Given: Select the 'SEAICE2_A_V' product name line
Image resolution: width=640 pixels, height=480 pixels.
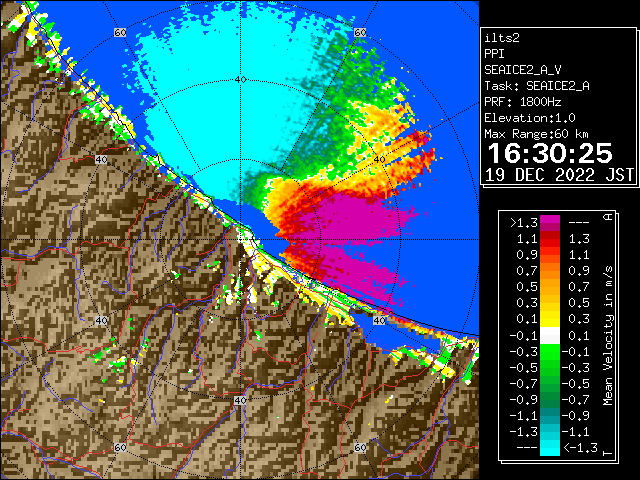Looking at the screenshot, I should pos(523,70).
